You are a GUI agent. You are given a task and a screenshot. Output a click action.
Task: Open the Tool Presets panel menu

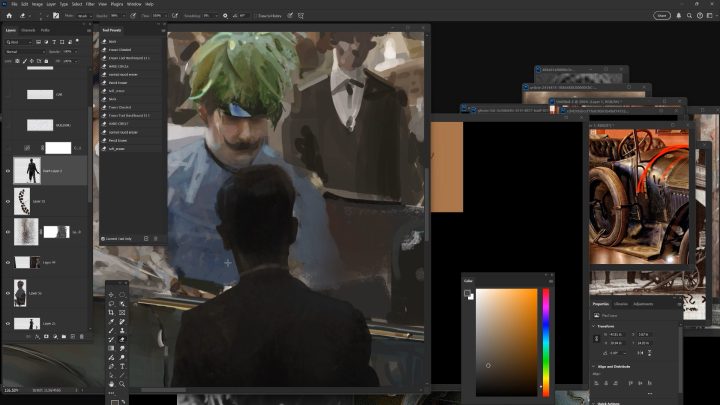tap(163, 30)
